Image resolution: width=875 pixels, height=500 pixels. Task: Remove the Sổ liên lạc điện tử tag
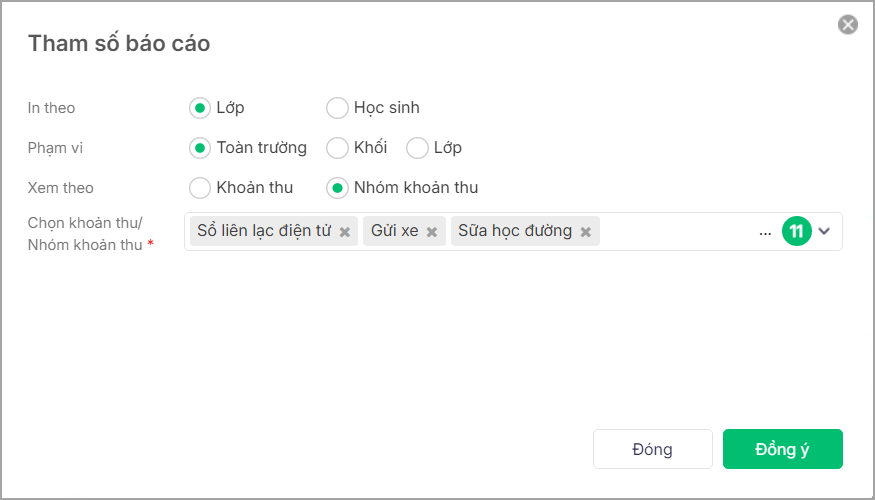[x=345, y=232]
